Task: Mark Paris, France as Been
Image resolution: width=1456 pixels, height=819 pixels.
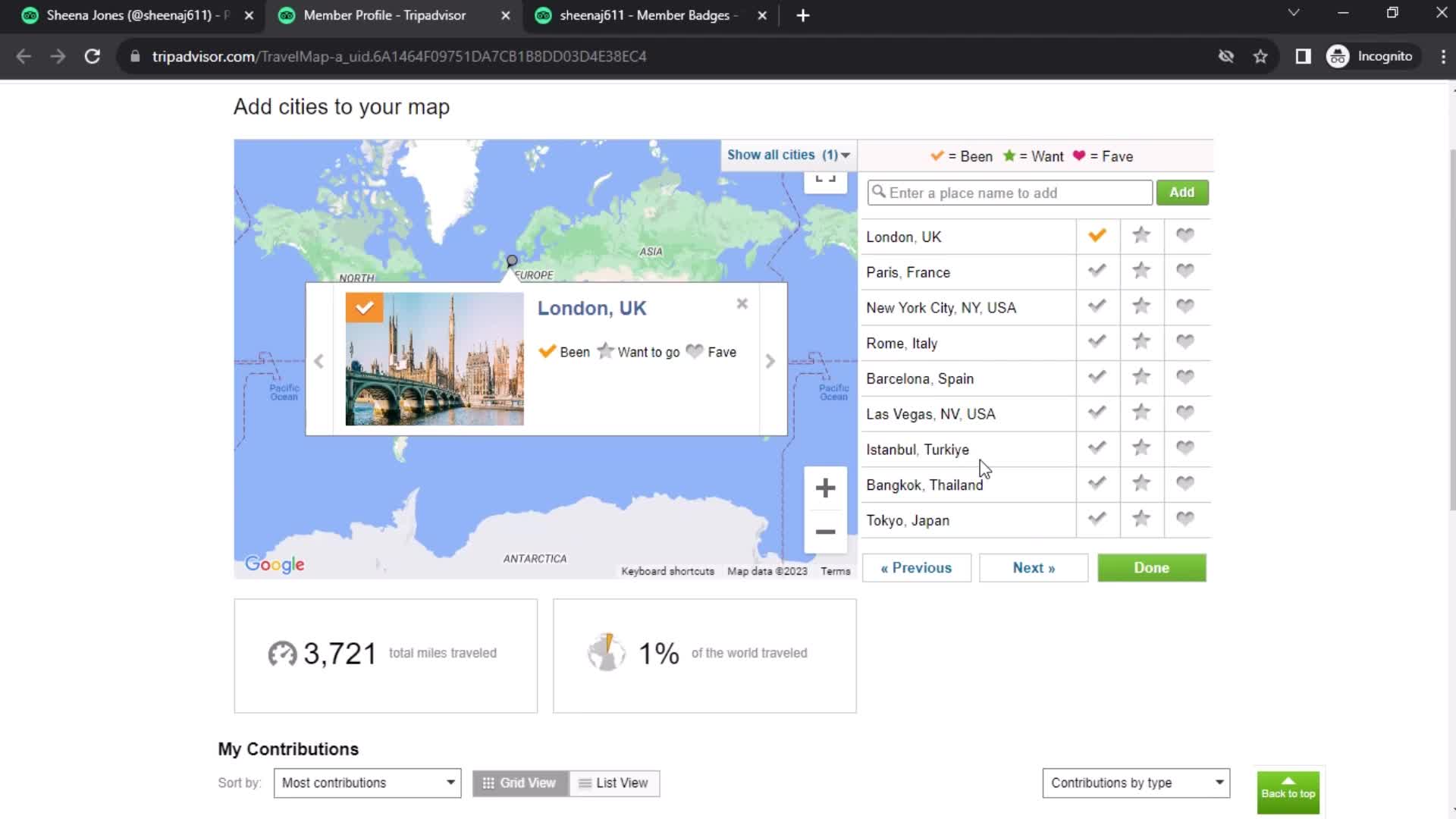Action: coord(1097,271)
